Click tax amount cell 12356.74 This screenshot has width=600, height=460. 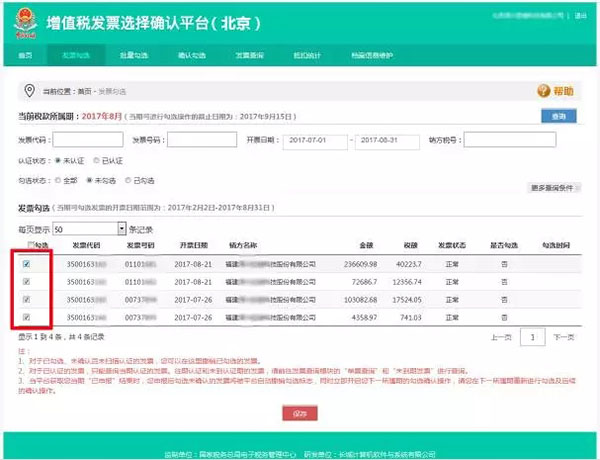point(407,282)
